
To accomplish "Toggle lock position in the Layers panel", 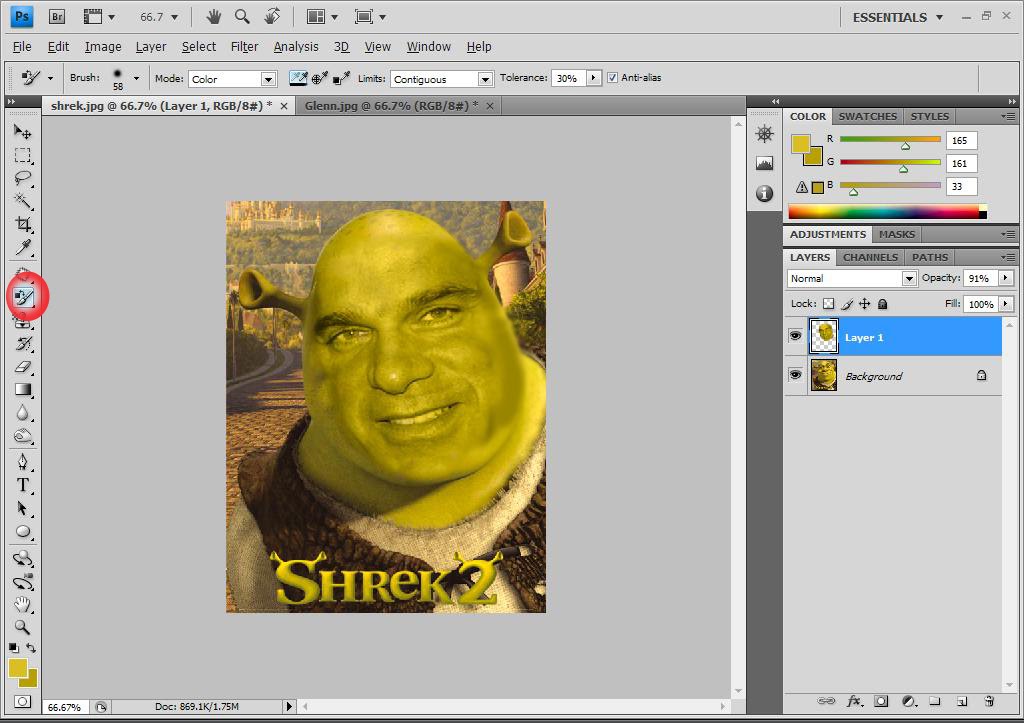I will click(865, 304).
